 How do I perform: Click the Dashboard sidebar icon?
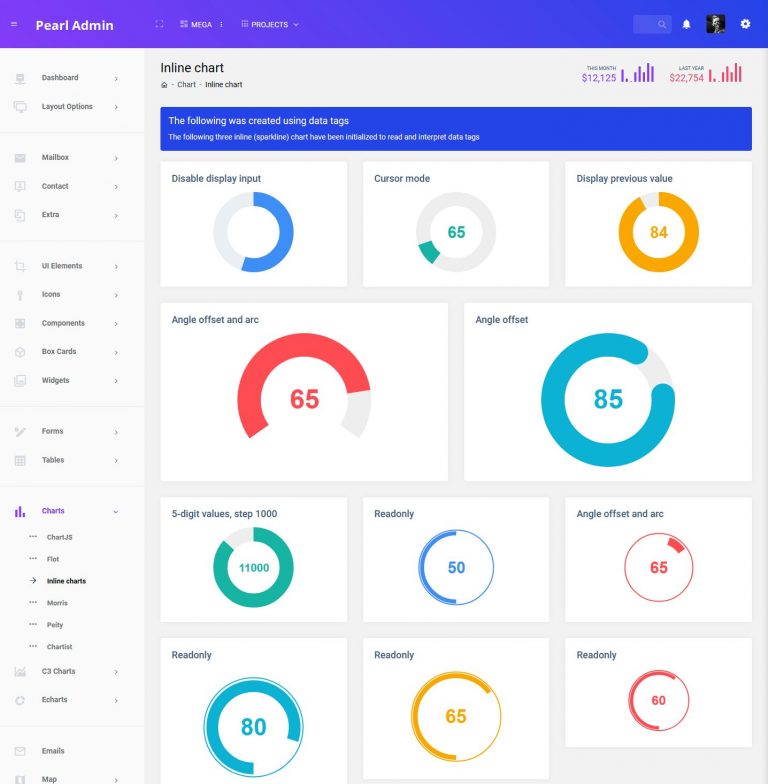20,78
